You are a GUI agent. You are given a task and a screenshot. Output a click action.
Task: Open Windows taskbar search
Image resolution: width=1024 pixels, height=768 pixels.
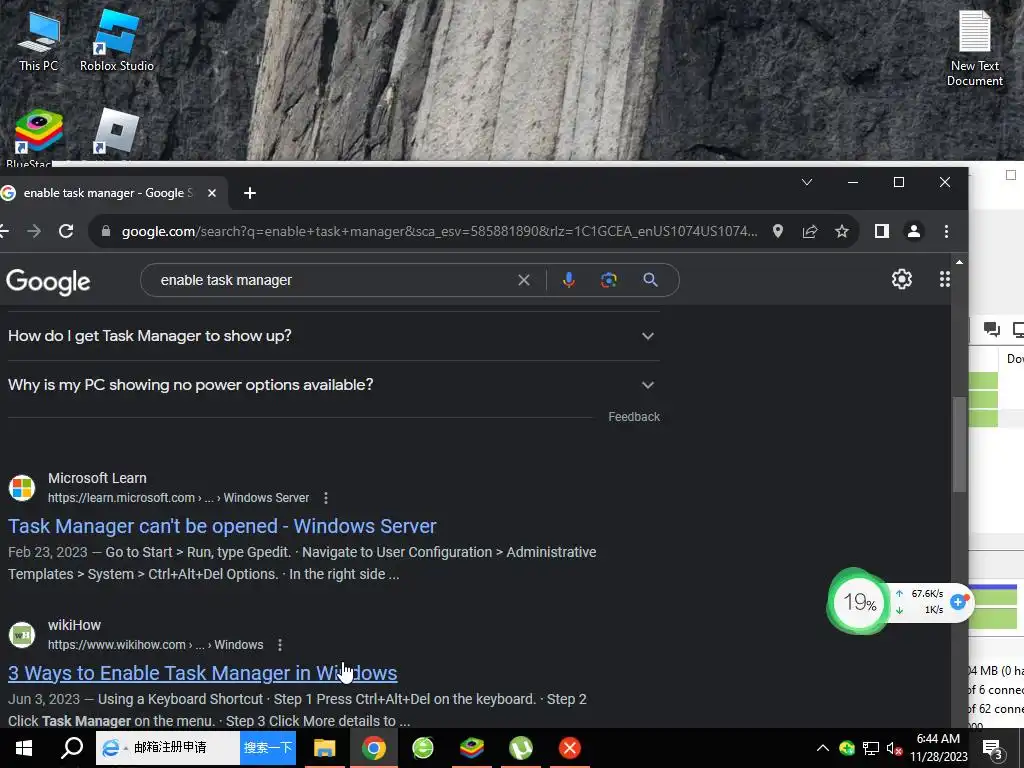tap(72, 748)
